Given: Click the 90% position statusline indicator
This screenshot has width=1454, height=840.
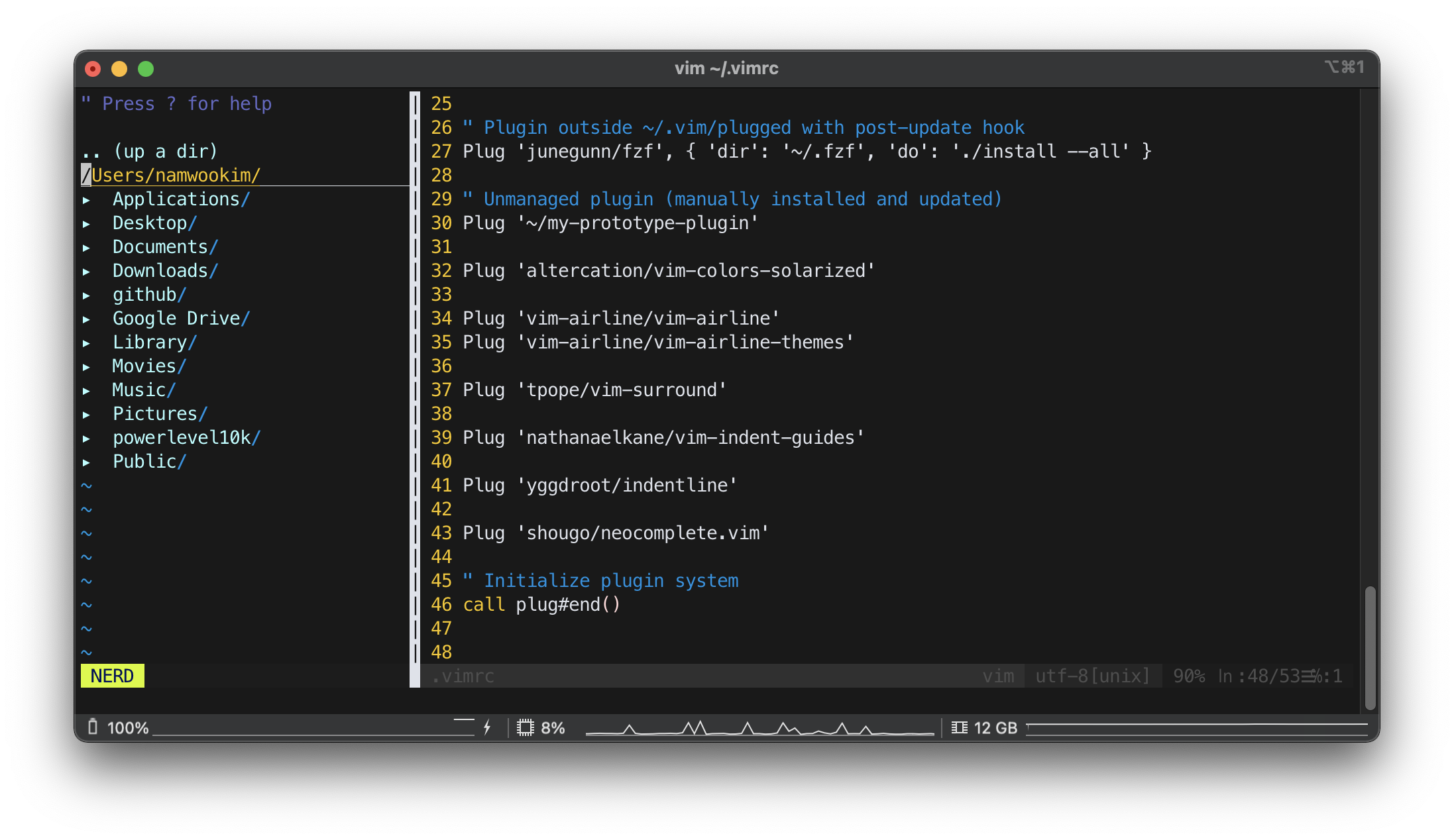Looking at the screenshot, I should pyautogui.click(x=1189, y=676).
